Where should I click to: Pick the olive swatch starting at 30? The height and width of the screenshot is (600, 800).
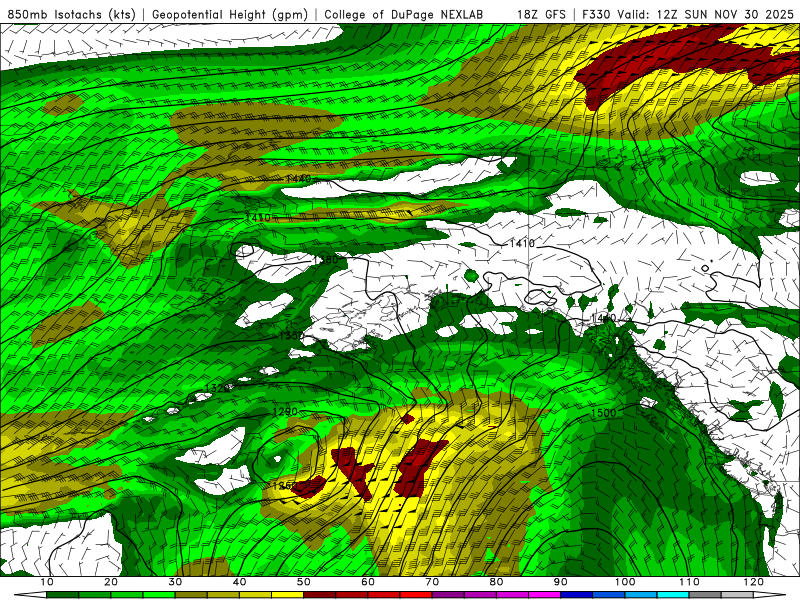[x=191, y=595]
